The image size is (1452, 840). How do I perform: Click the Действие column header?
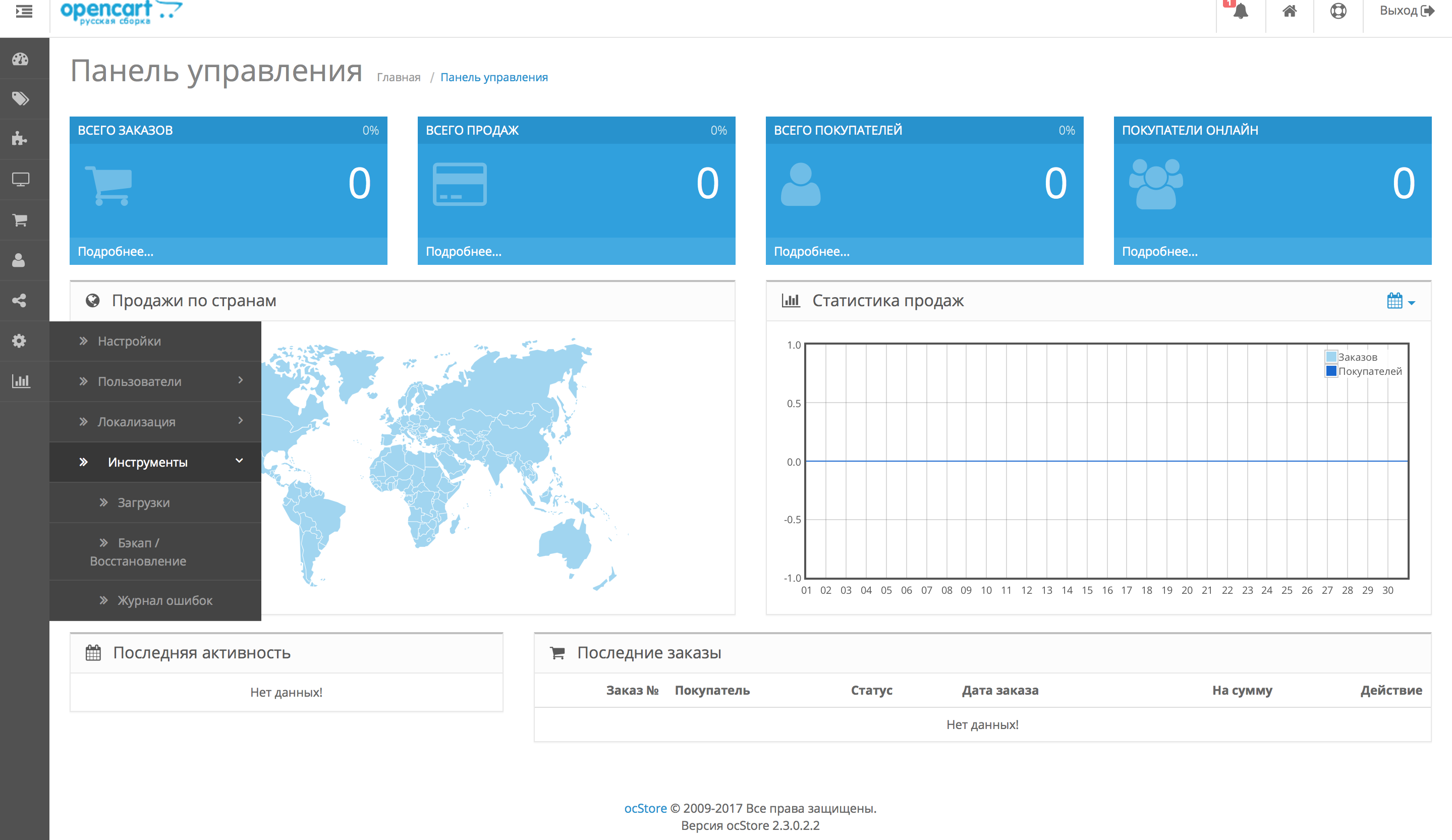(x=1391, y=690)
